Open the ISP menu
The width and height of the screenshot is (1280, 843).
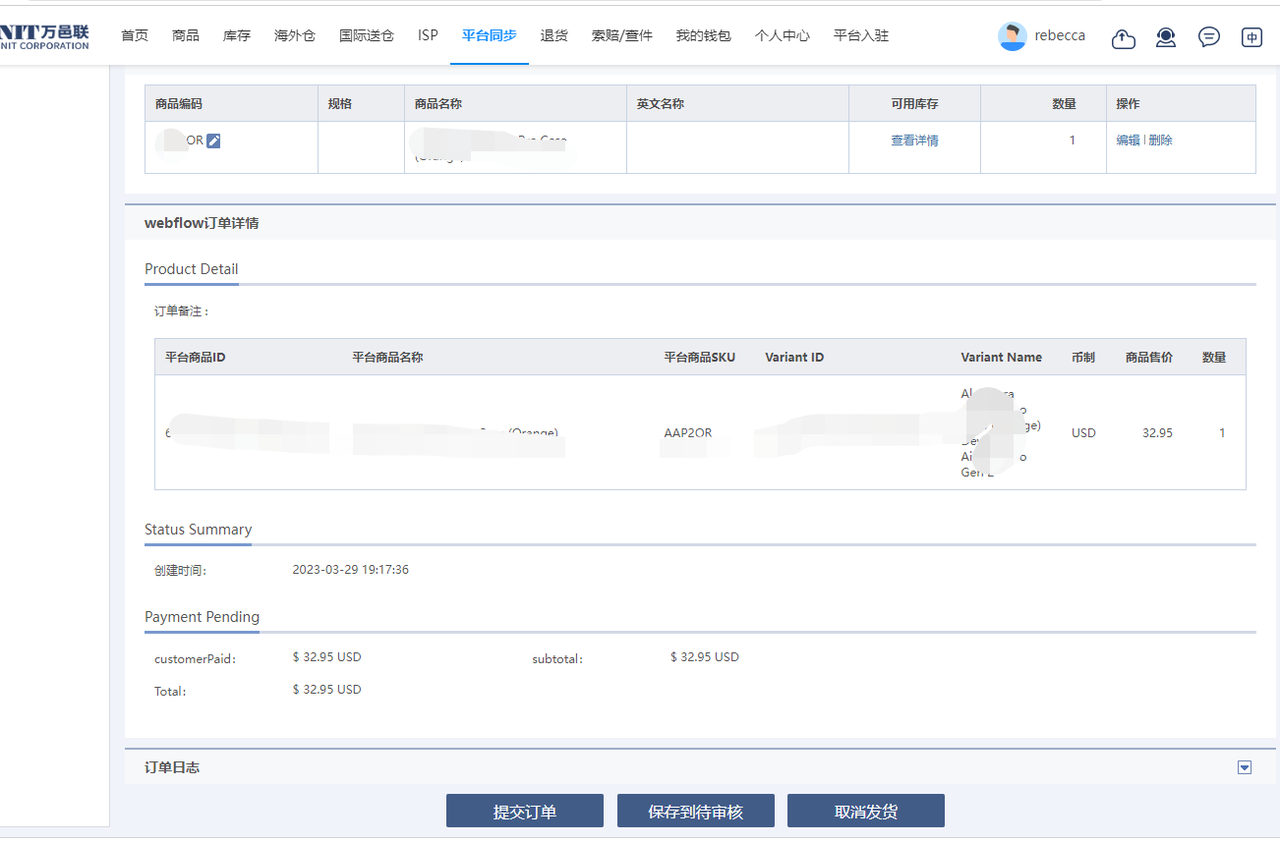point(428,35)
